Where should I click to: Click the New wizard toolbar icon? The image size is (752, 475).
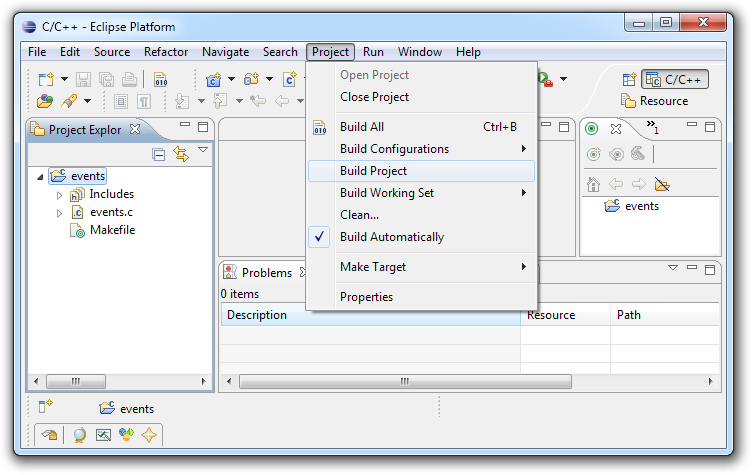[46, 79]
